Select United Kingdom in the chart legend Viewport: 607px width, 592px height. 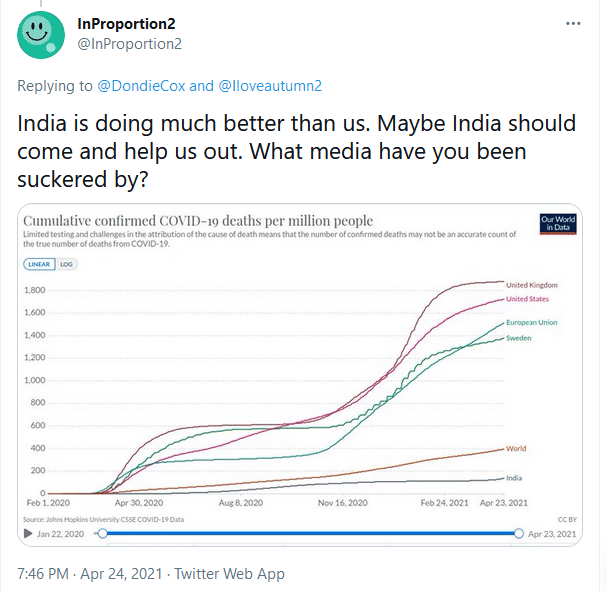(532, 286)
